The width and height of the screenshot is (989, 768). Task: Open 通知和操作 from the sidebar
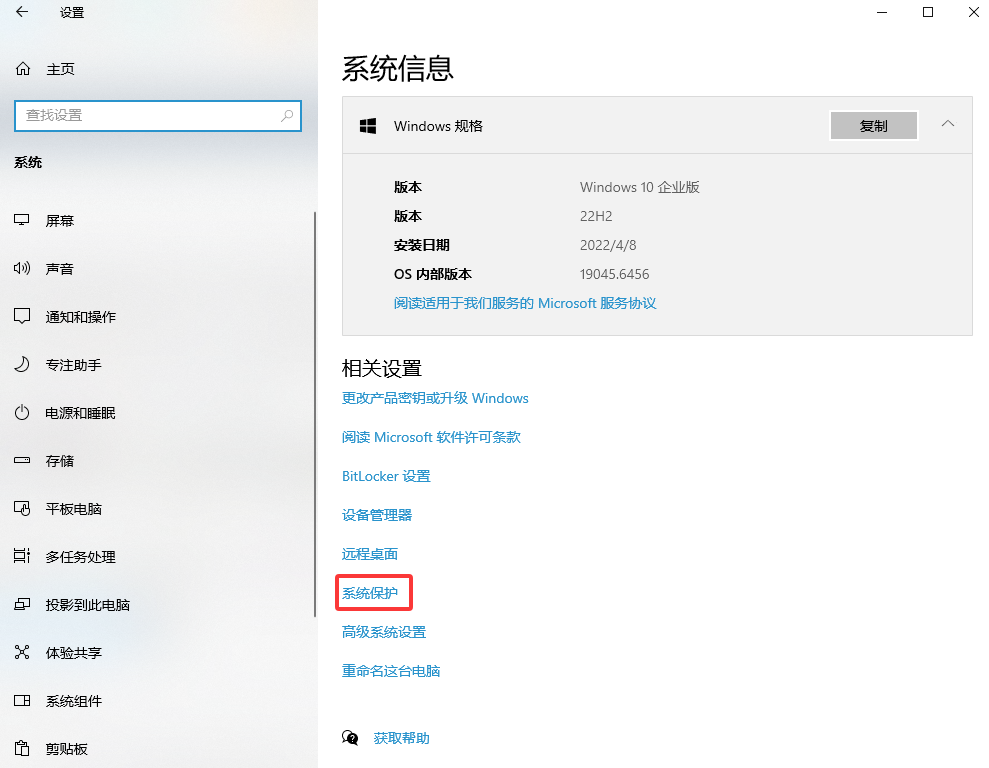coord(76,316)
